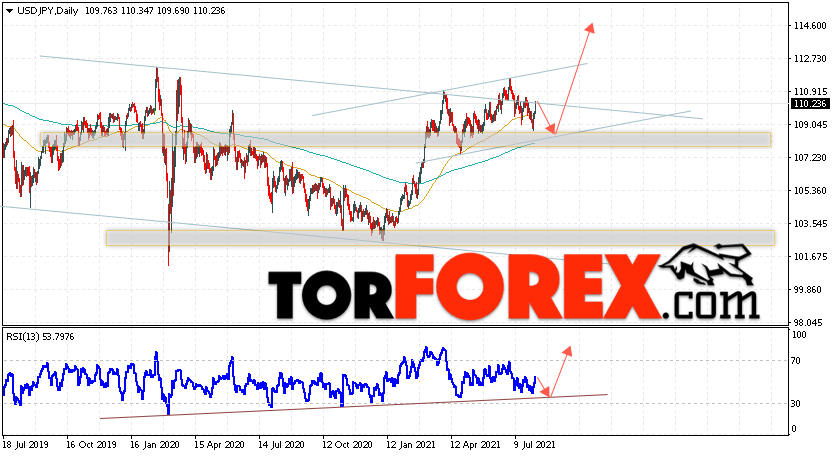Click the 112.730 price axis level
Viewport: 834px width, 456px height.
point(810,59)
